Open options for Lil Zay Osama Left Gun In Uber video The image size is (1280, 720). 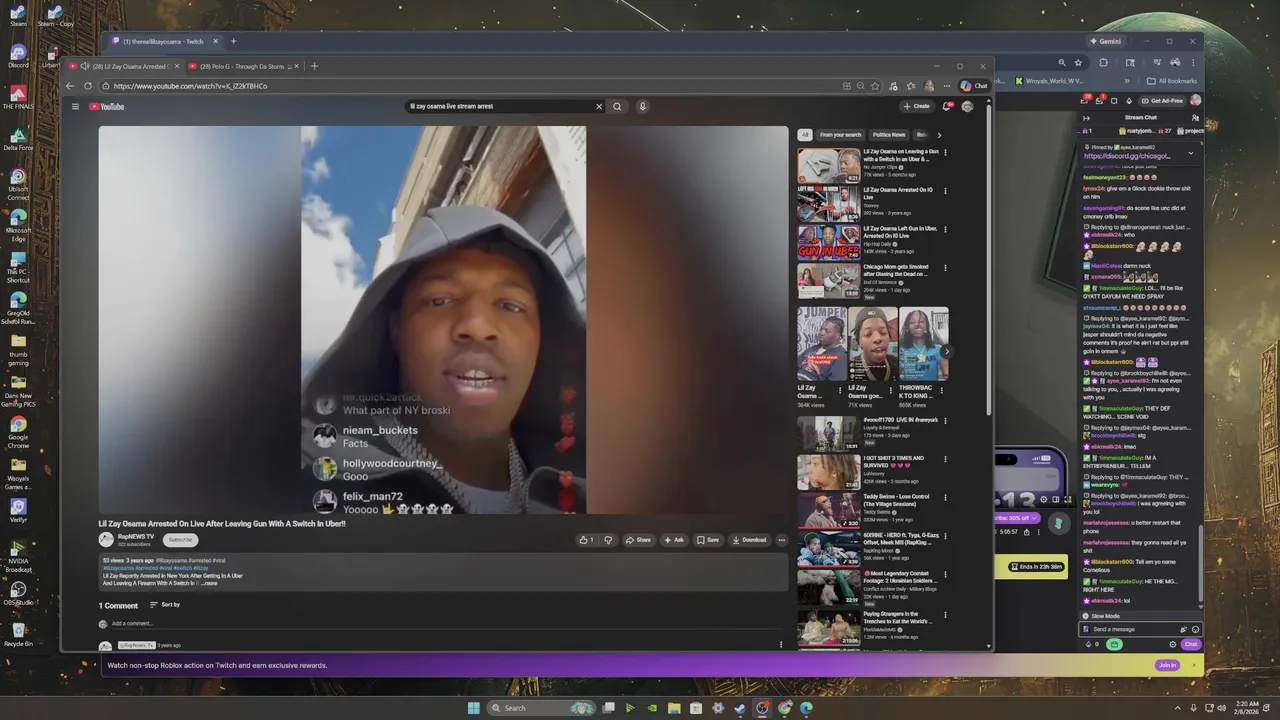pos(945,229)
